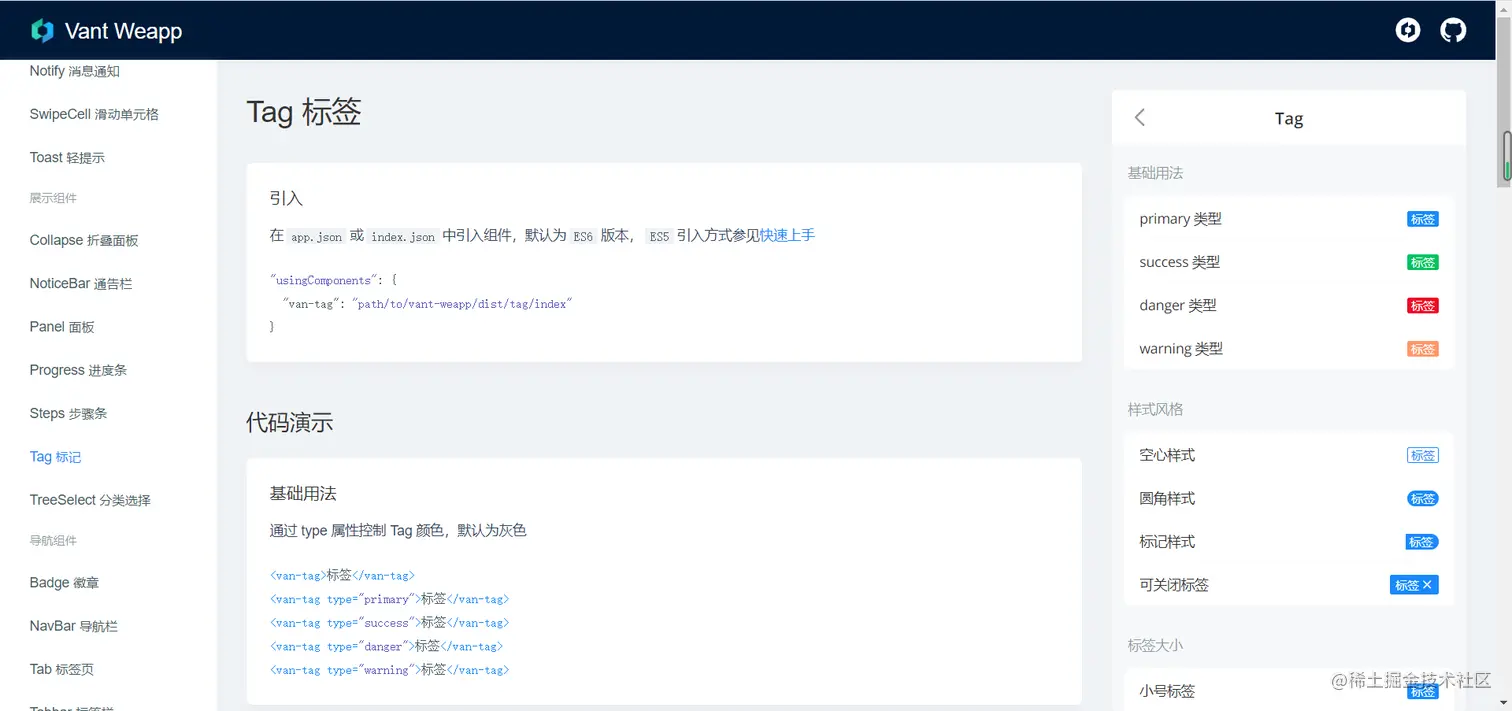The image size is (1512, 711).
Task: Click the 空心样式 row label
Action: [1167, 455]
